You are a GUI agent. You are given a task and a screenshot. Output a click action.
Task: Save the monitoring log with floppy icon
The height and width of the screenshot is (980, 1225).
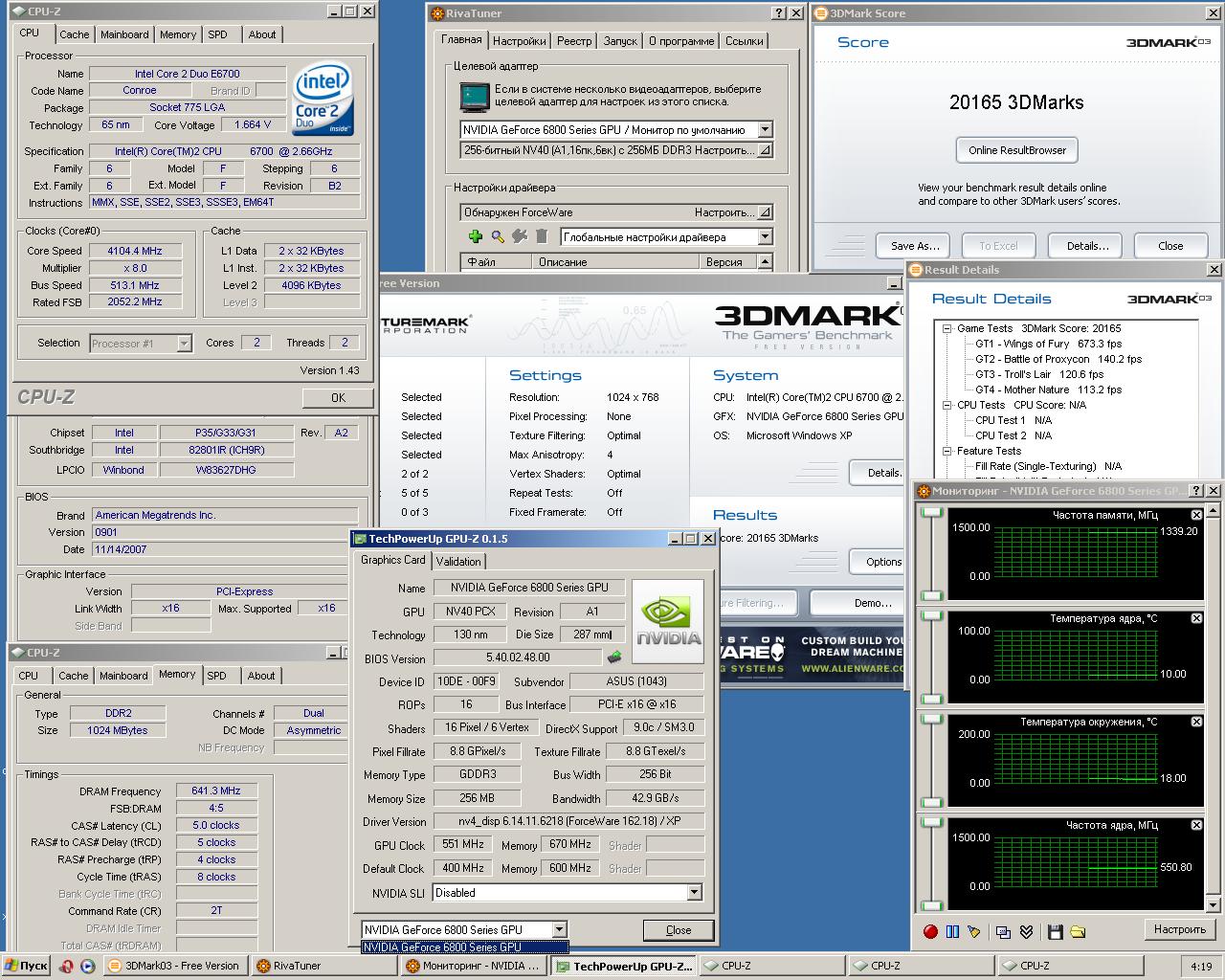pyautogui.click(x=1055, y=931)
